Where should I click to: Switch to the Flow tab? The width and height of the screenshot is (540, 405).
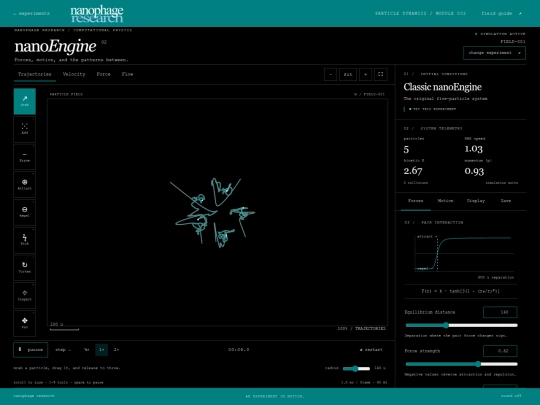[127, 74]
